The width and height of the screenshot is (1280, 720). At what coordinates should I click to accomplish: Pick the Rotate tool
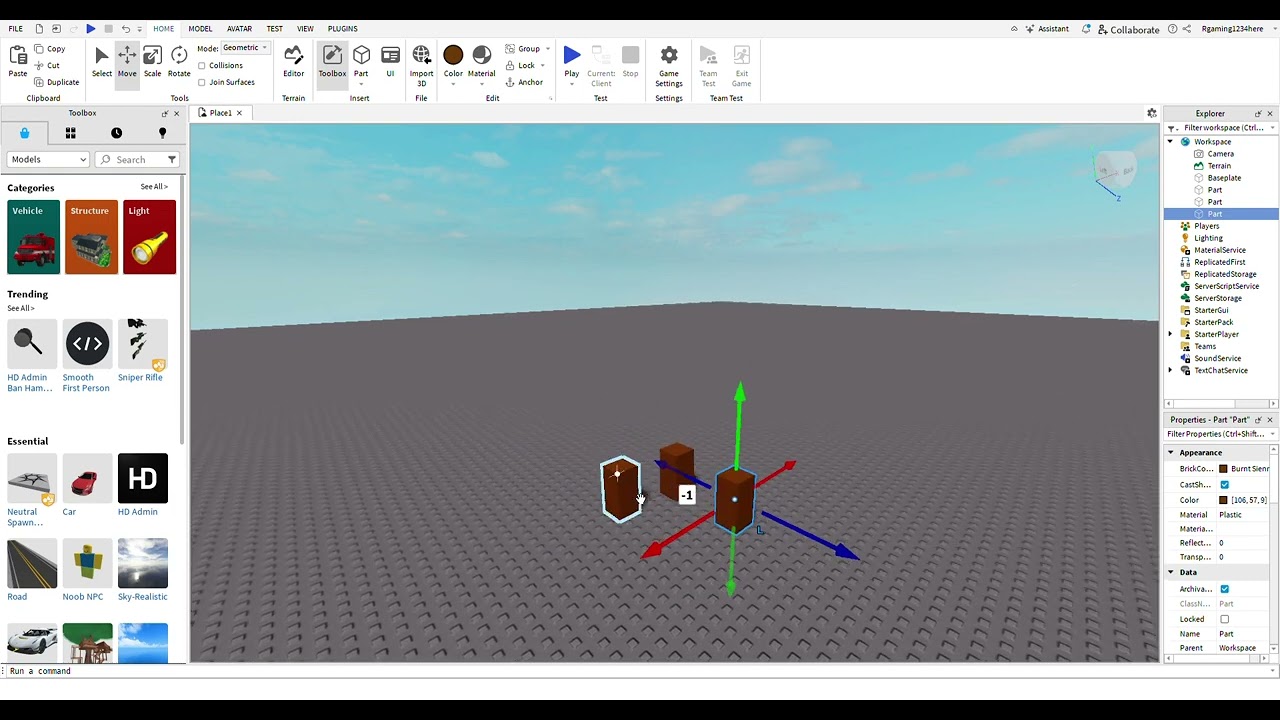[x=179, y=61]
